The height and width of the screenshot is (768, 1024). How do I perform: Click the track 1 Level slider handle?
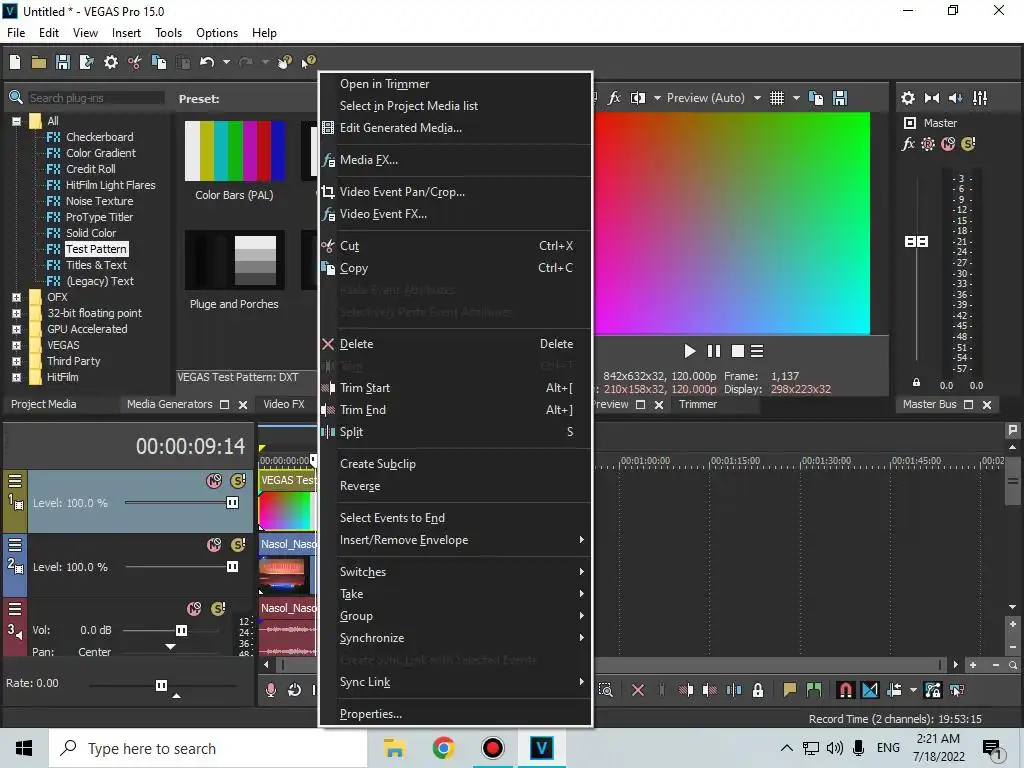coord(232,503)
